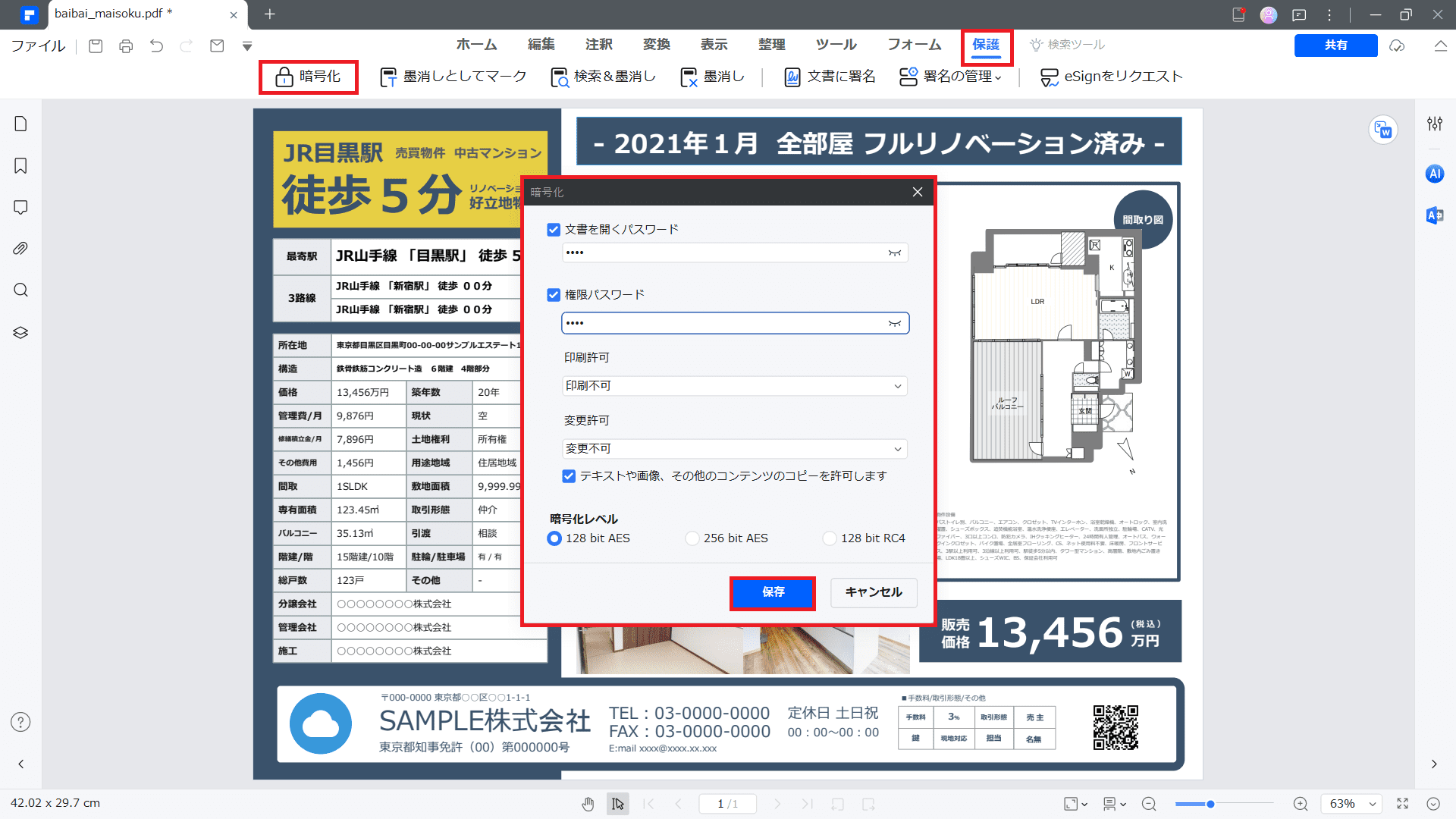The width and height of the screenshot is (1456, 819).
Task: Open the comments panel icon
Action: pos(20,207)
